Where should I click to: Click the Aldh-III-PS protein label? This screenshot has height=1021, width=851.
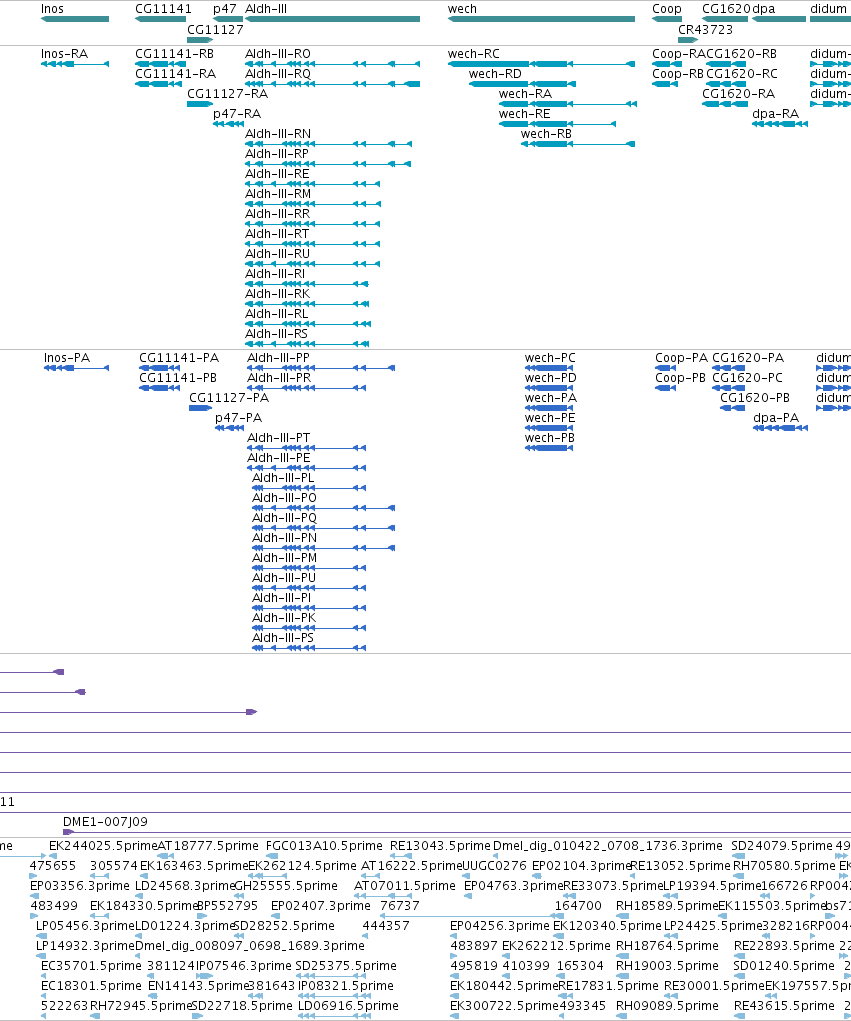tap(283, 638)
